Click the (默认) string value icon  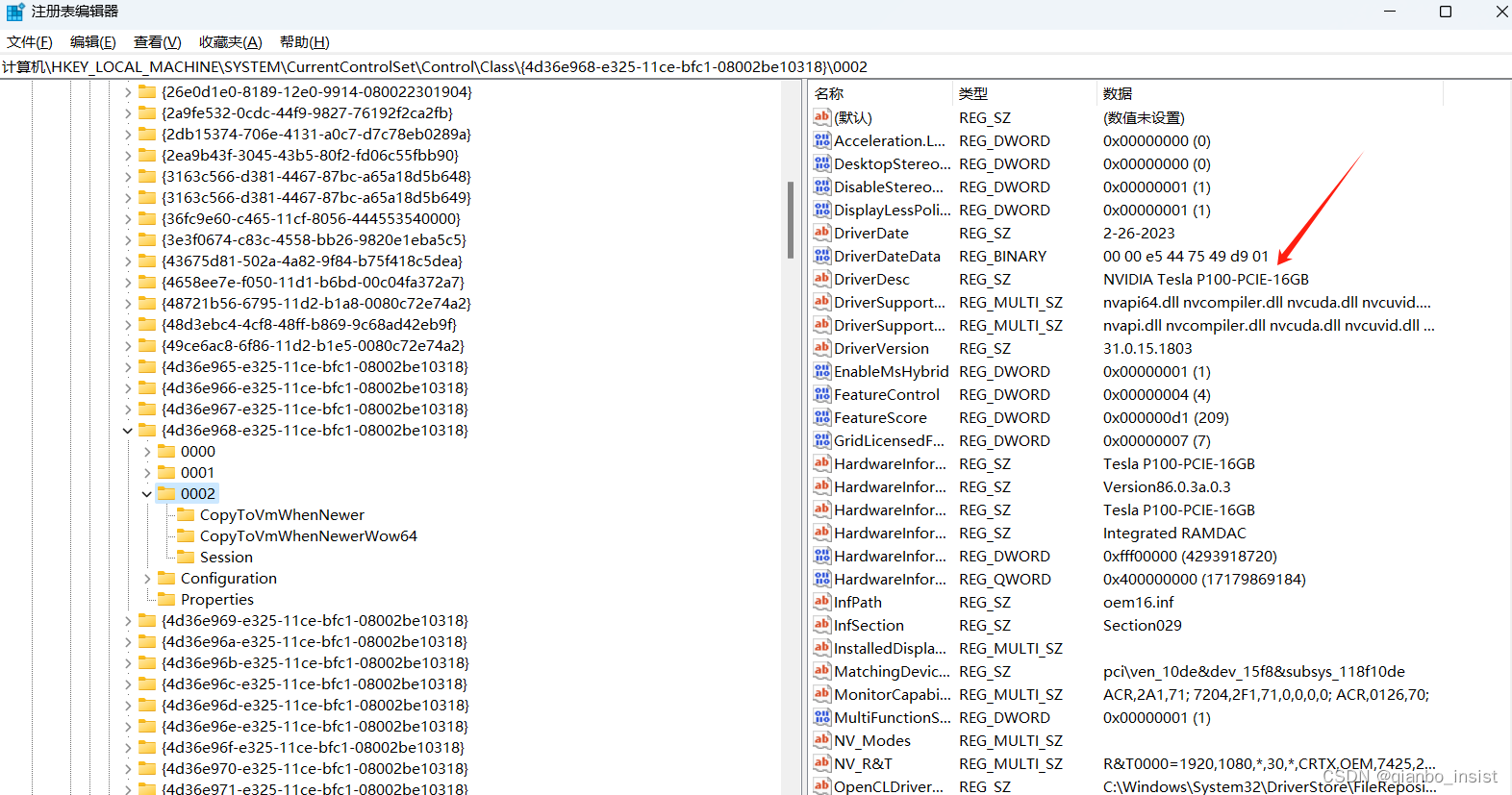[822, 117]
